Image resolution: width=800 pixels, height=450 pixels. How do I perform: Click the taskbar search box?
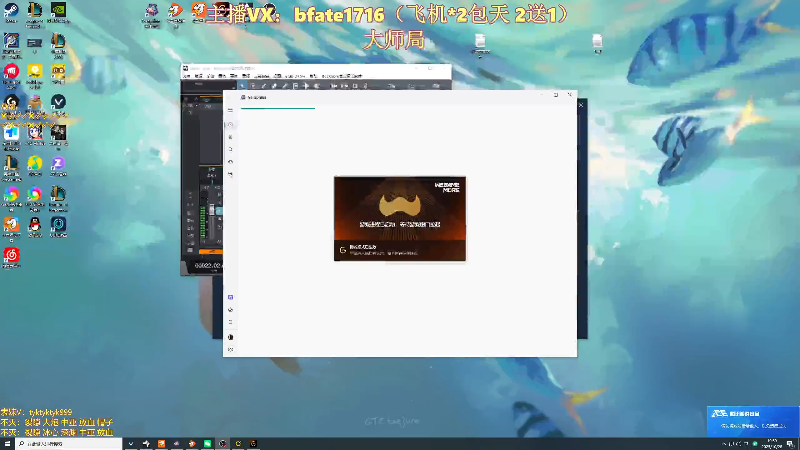pyautogui.click(x=69, y=444)
